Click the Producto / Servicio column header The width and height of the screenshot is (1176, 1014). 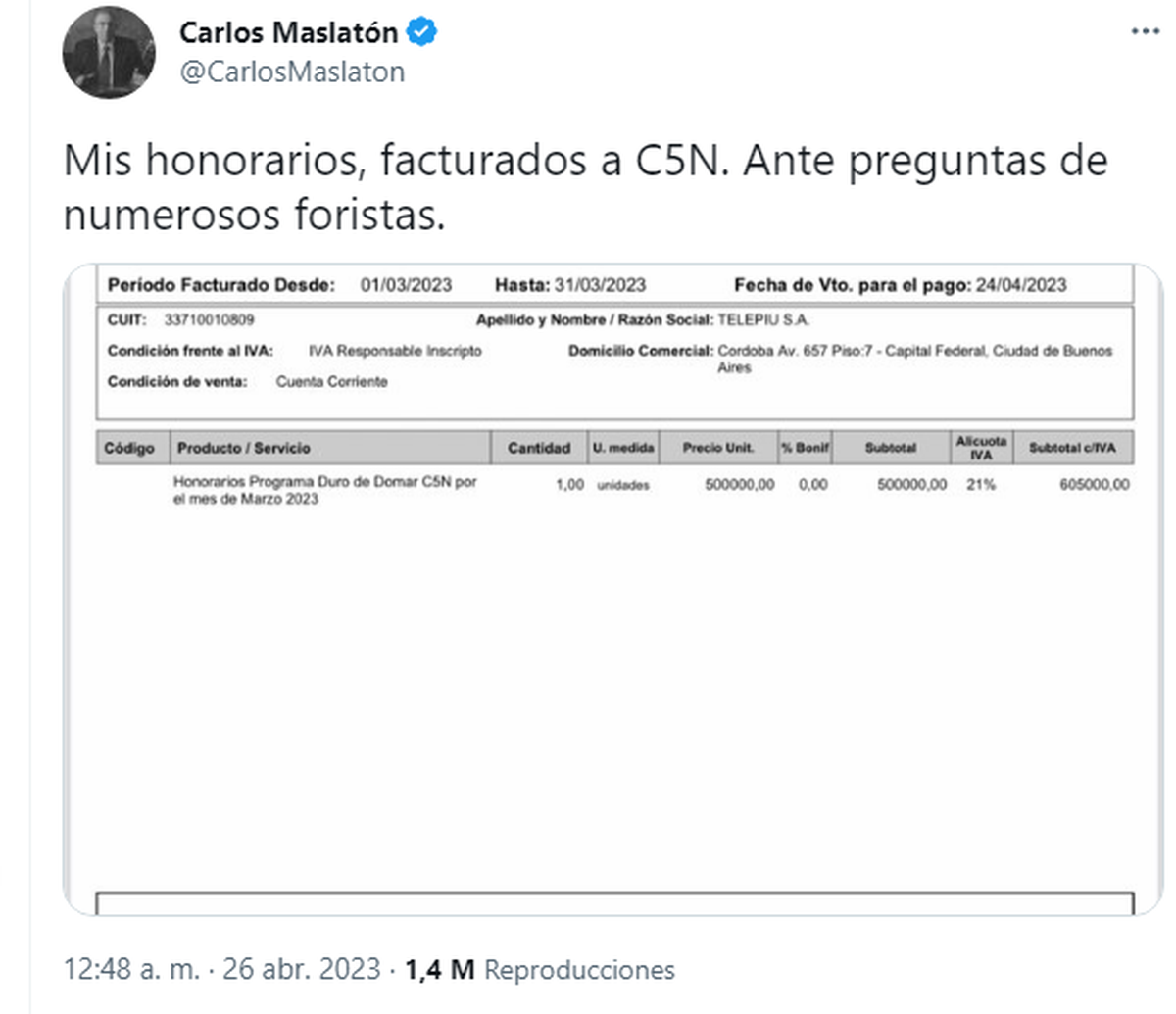244,448
